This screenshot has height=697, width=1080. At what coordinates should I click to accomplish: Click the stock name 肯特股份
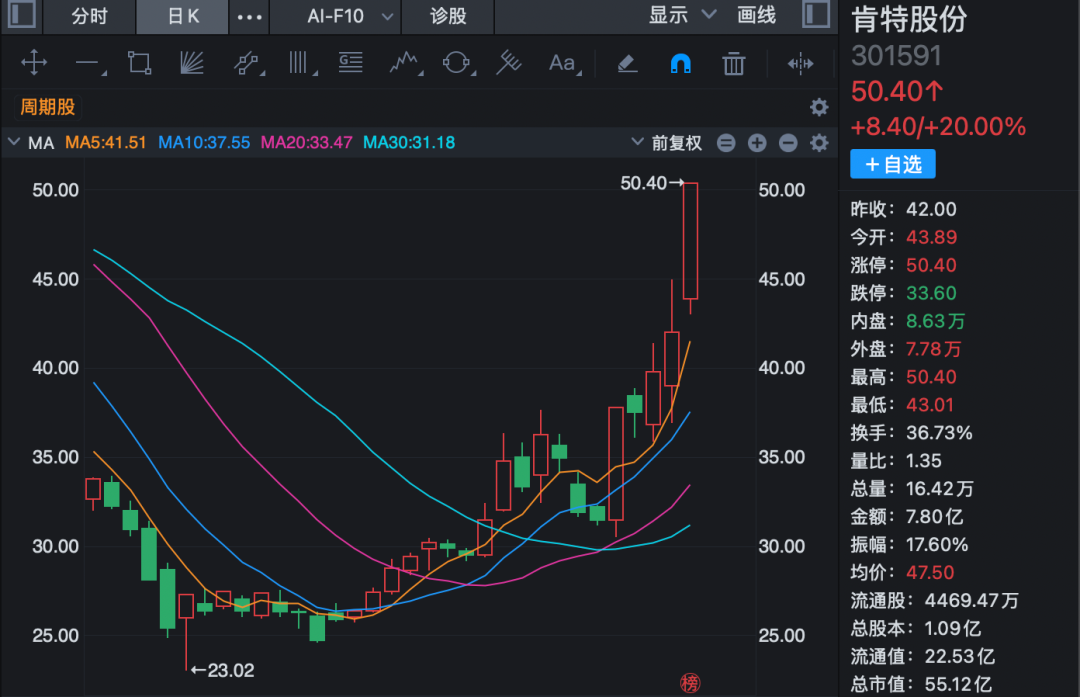[909, 19]
